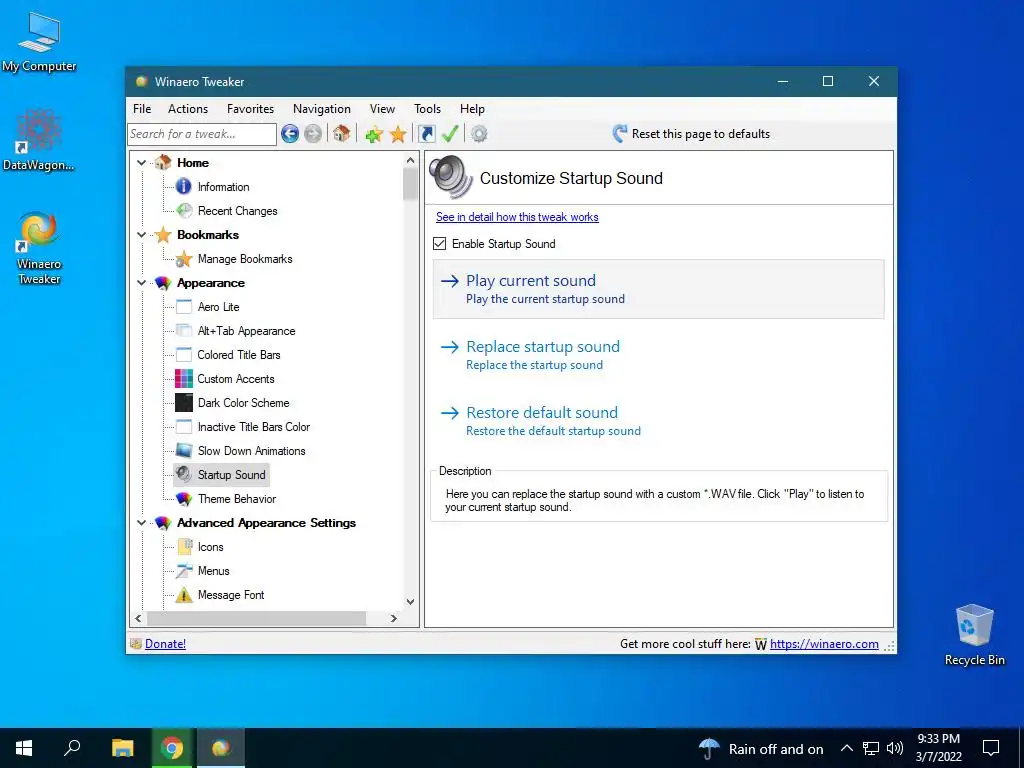Screen dimensions: 1024x768
Task: Click the Menus item icon
Action: 184,570
